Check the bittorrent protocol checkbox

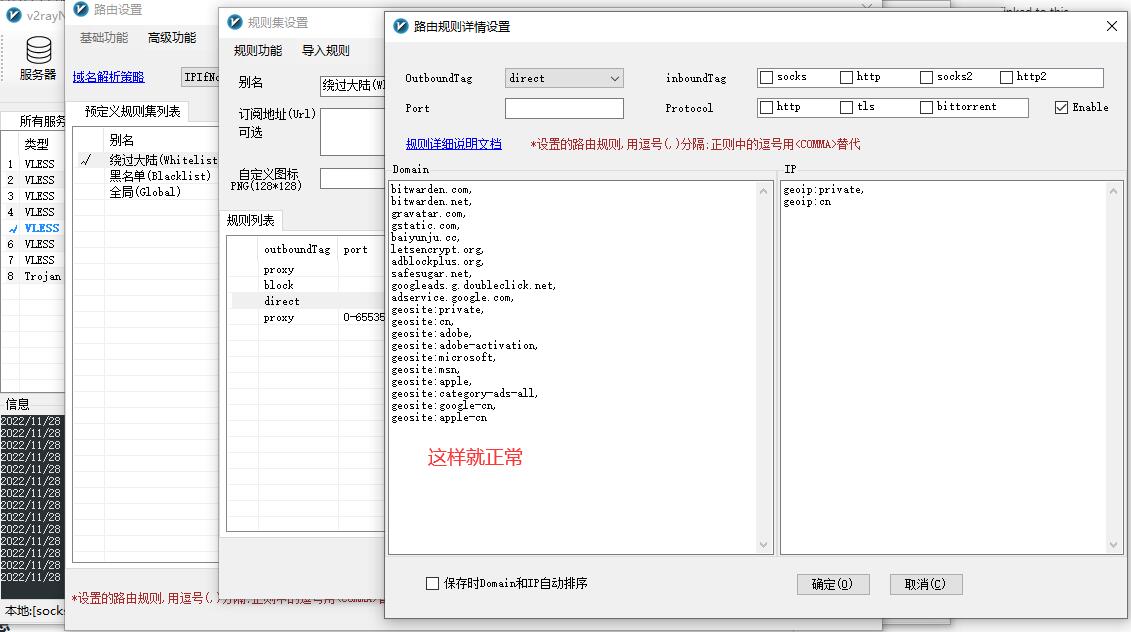[x=926, y=106]
